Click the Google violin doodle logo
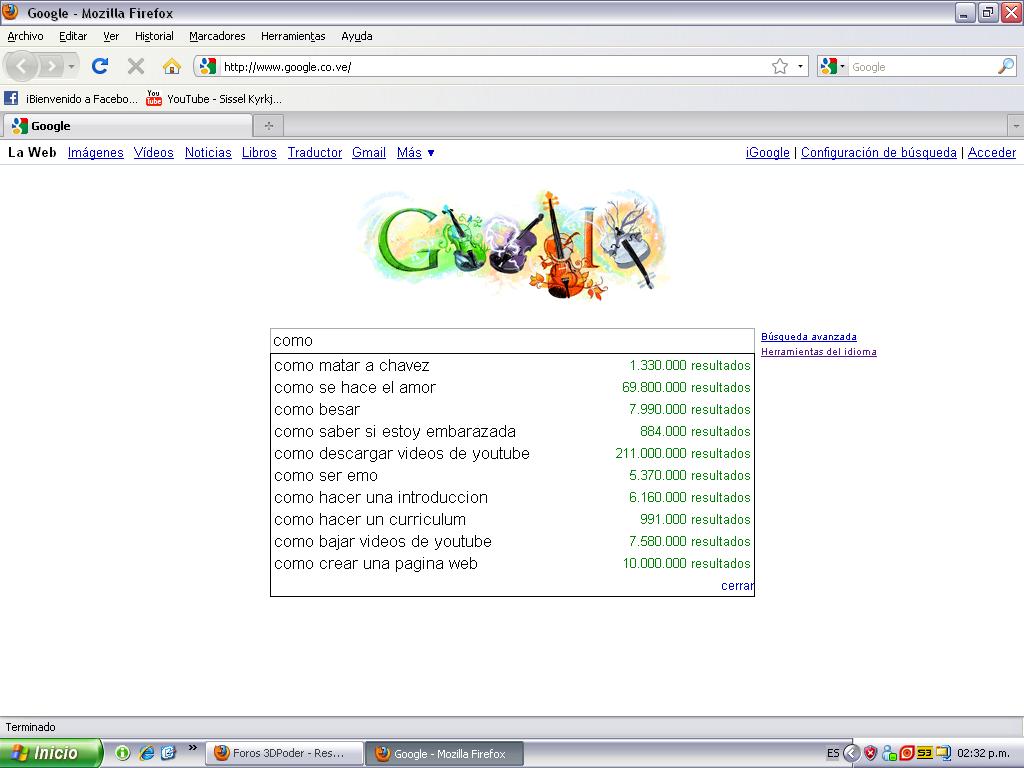 [513, 245]
